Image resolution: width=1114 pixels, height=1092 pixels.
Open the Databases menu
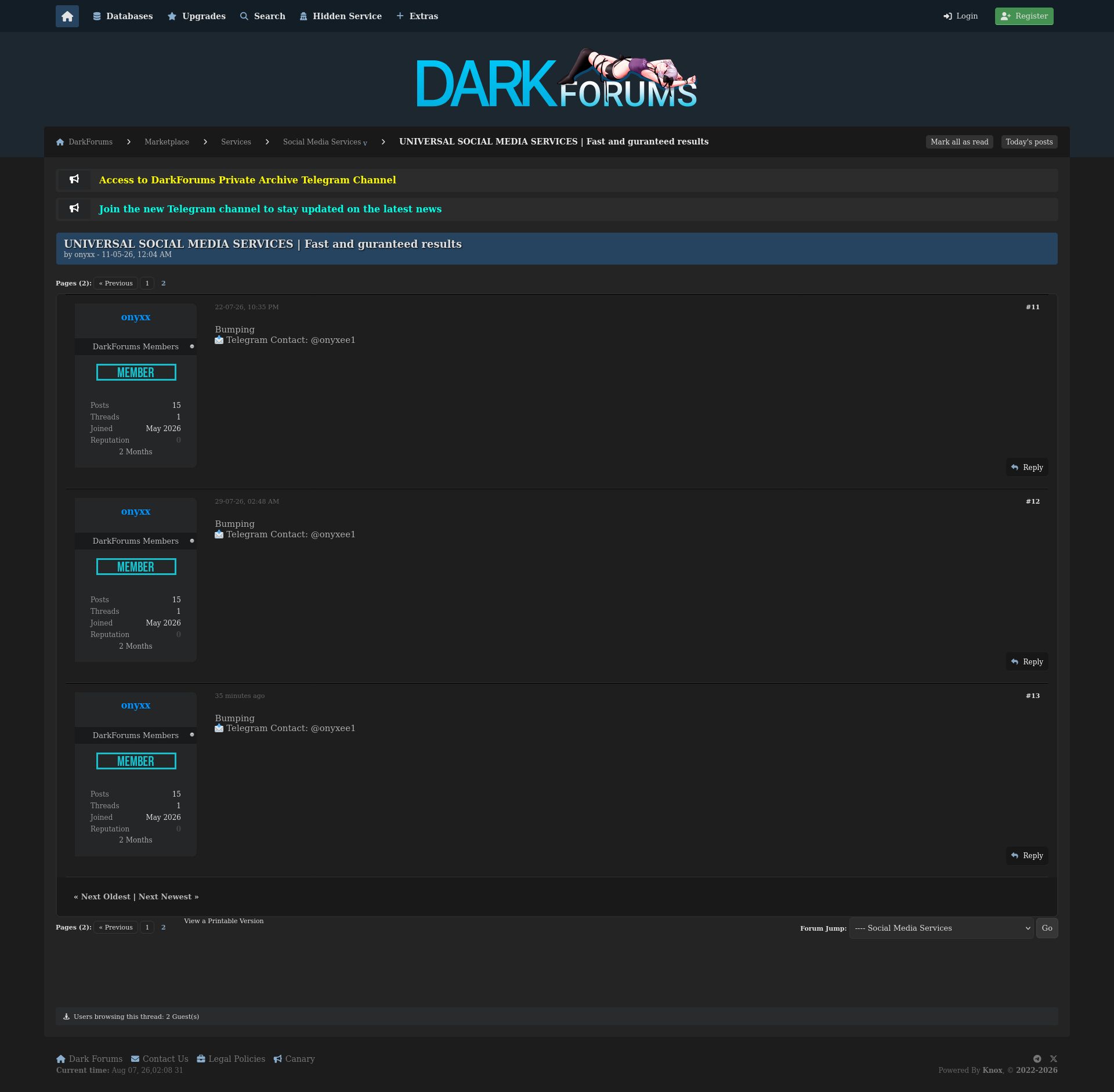(x=123, y=16)
